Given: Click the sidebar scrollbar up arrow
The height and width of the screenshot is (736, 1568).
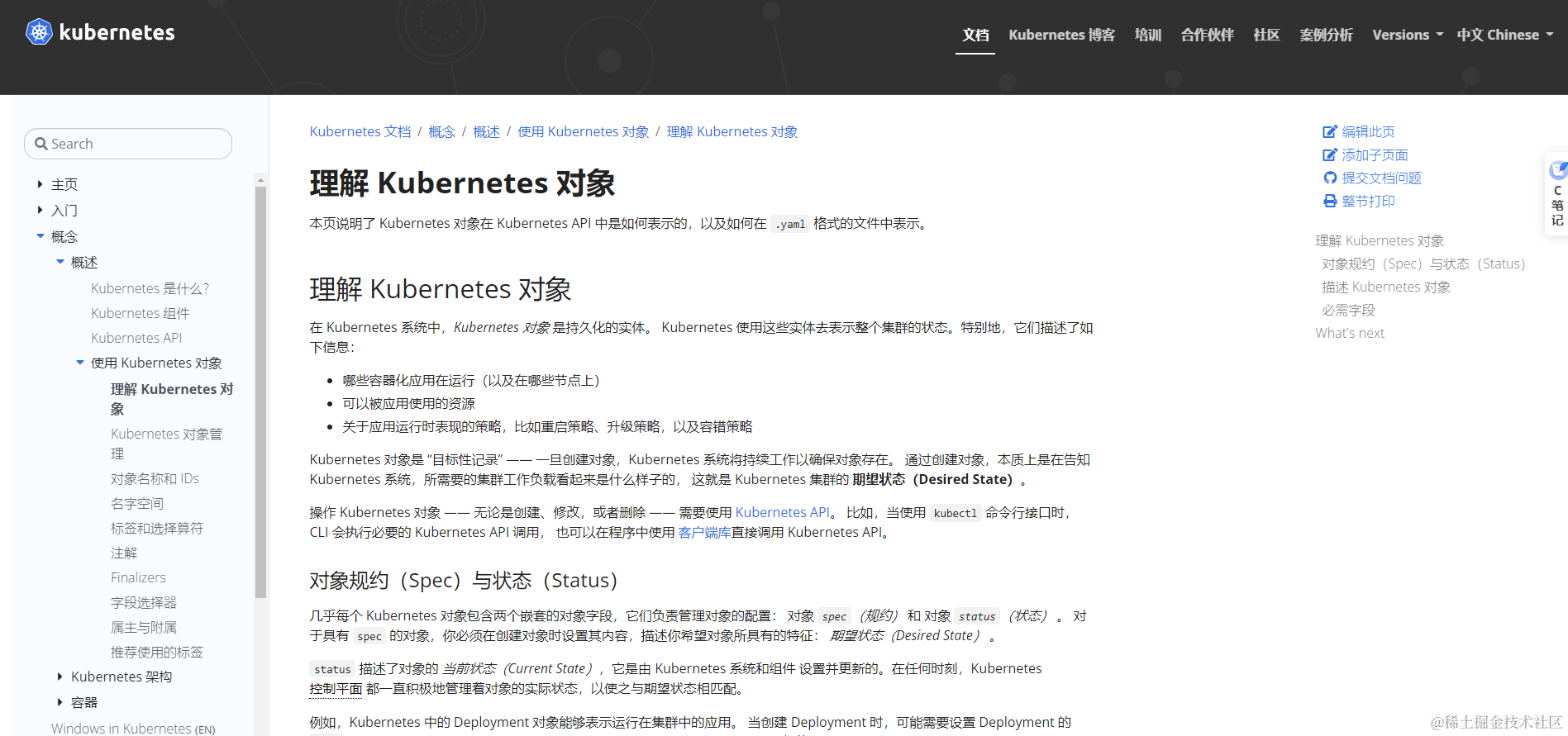Looking at the screenshot, I should click(x=260, y=179).
